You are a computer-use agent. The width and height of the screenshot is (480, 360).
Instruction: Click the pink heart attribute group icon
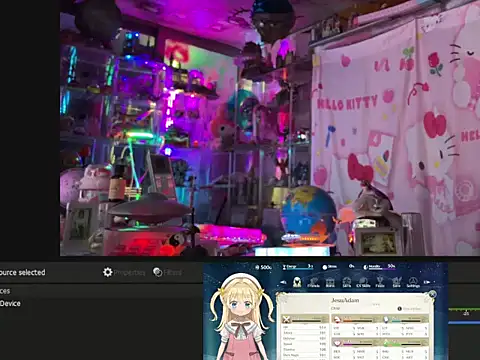337,343
